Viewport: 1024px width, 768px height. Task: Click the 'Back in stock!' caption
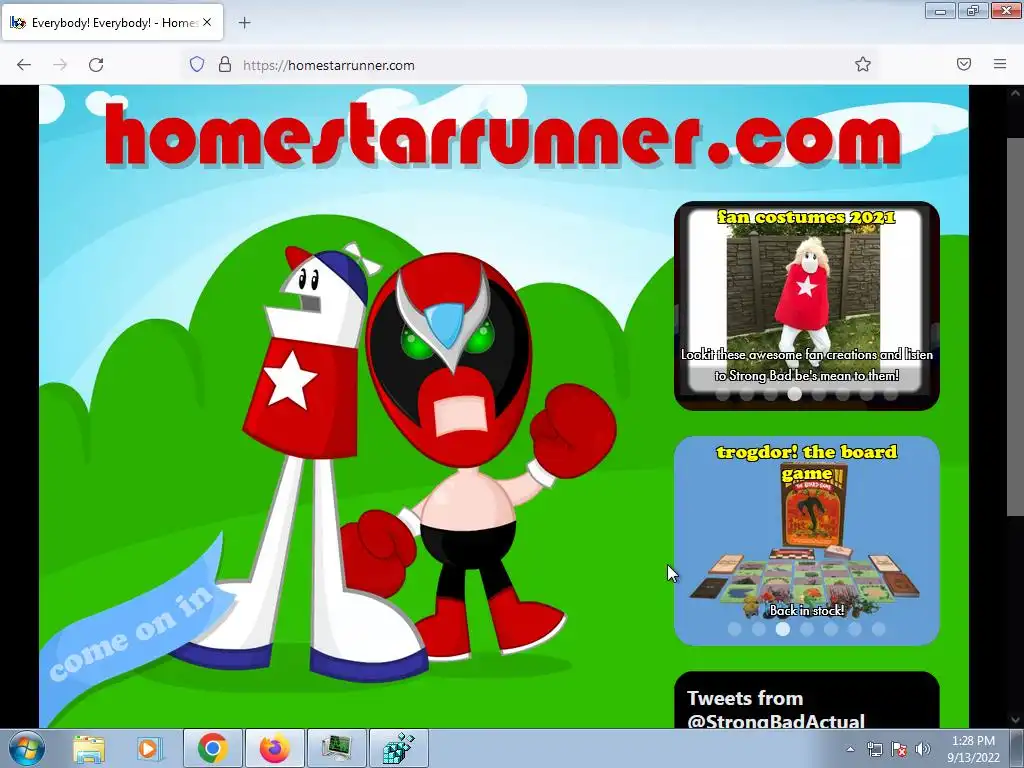807,610
